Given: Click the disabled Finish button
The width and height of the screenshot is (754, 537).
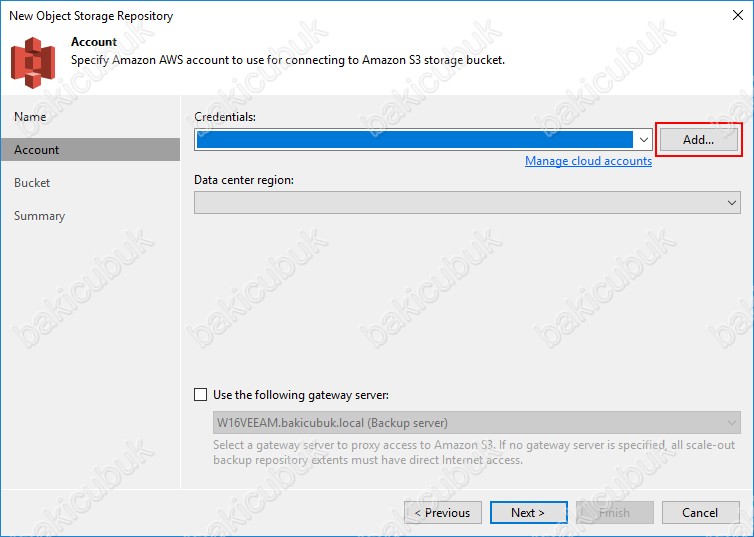Looking at the screenshot, I should coord(615,513).
